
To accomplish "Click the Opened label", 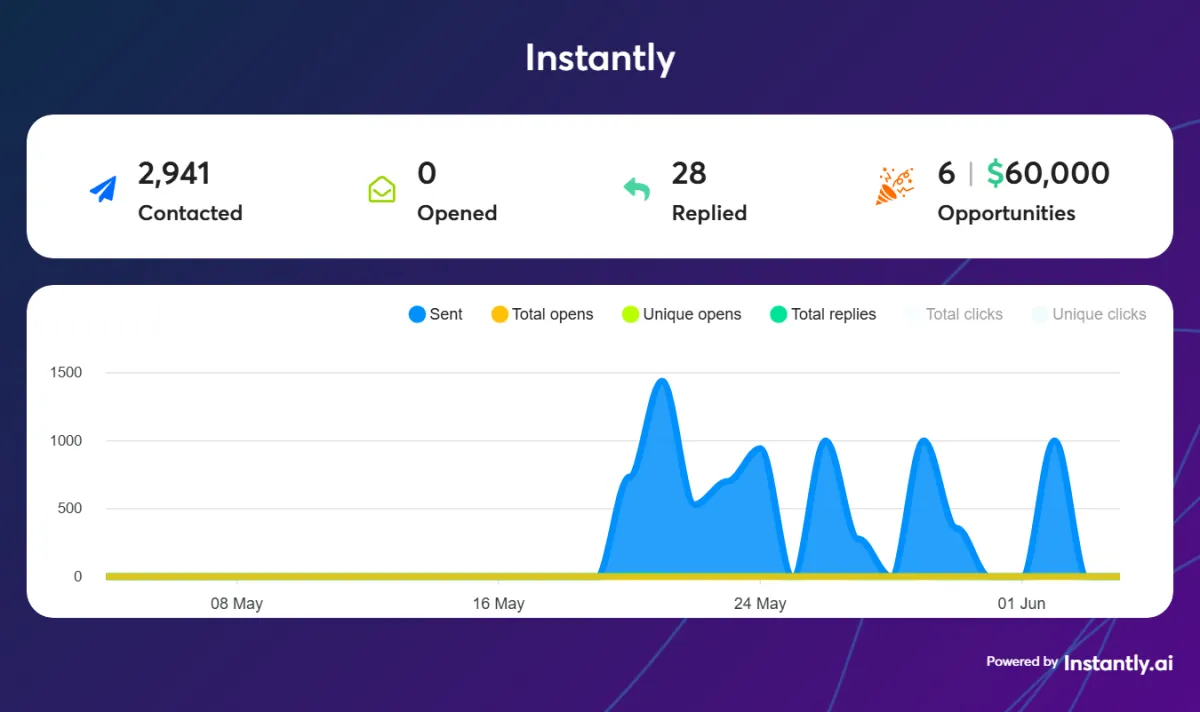I will 457,213.
